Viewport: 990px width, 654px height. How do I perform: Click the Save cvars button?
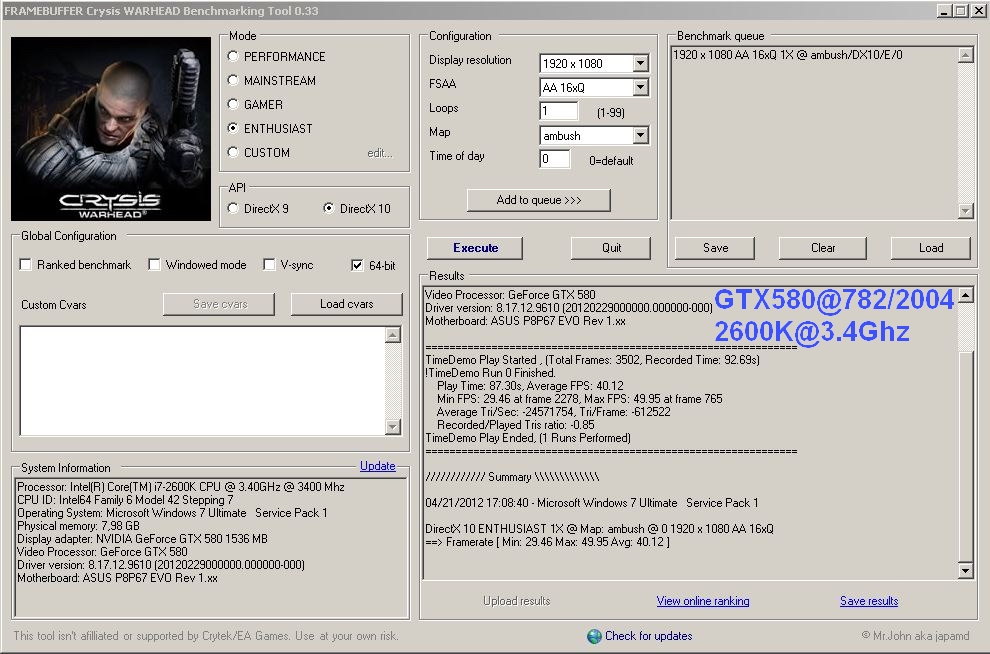219,304
